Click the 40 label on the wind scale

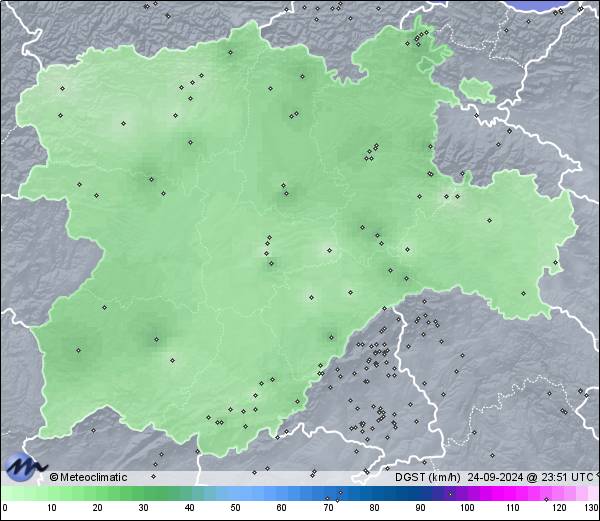click(x=190, y=508)
